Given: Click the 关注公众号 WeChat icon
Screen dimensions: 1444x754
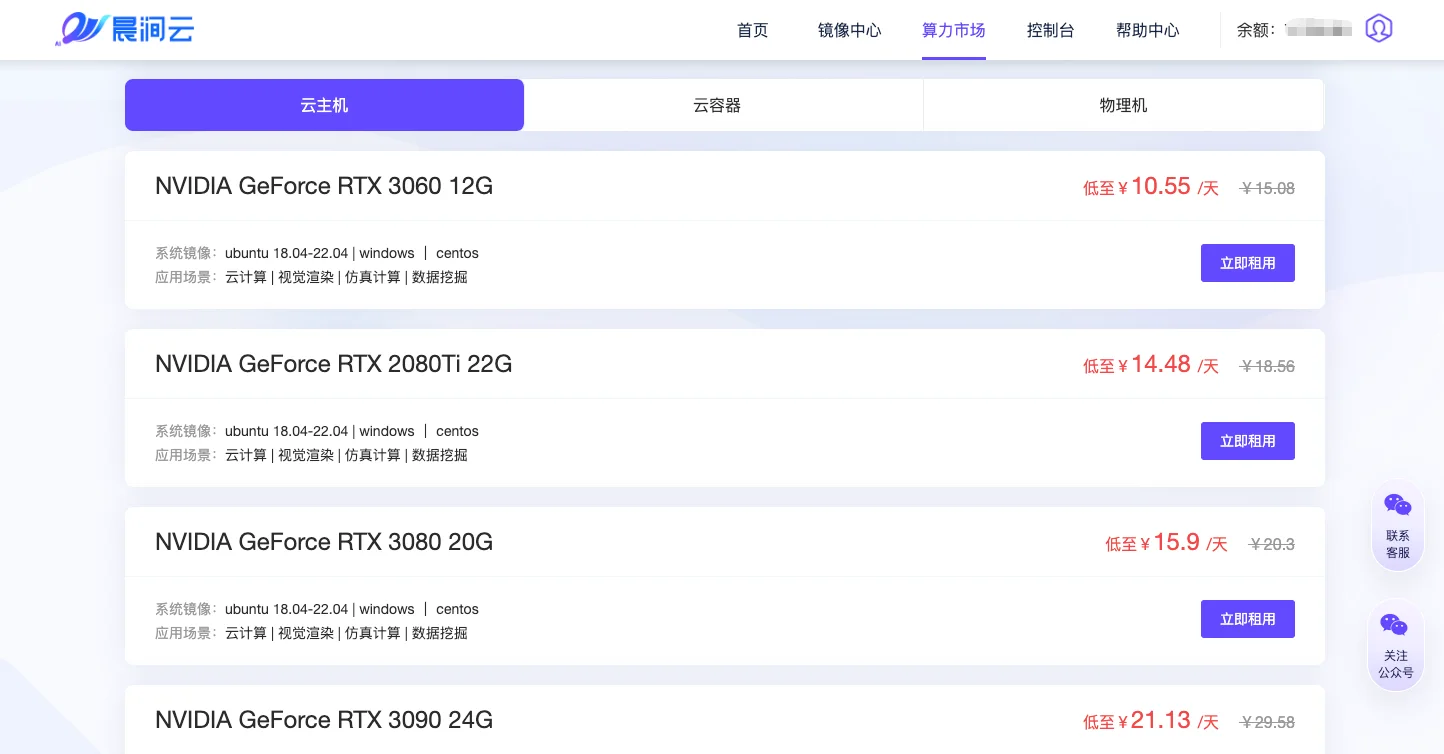Looking at the screenshot, I should (1394, 625).
